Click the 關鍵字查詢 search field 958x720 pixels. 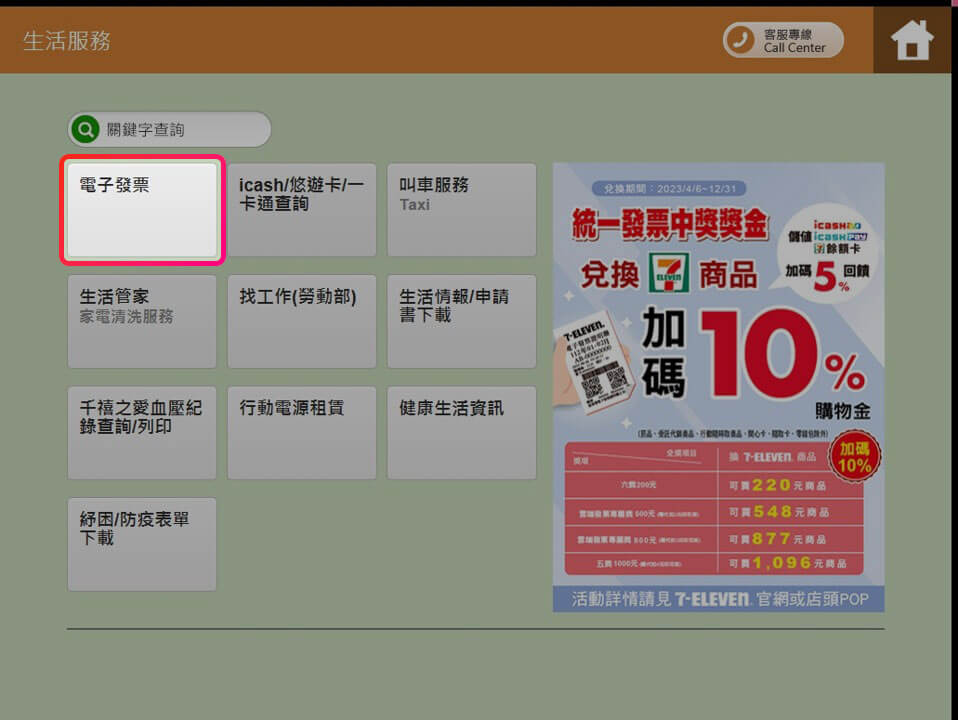(x=169, y=130)
